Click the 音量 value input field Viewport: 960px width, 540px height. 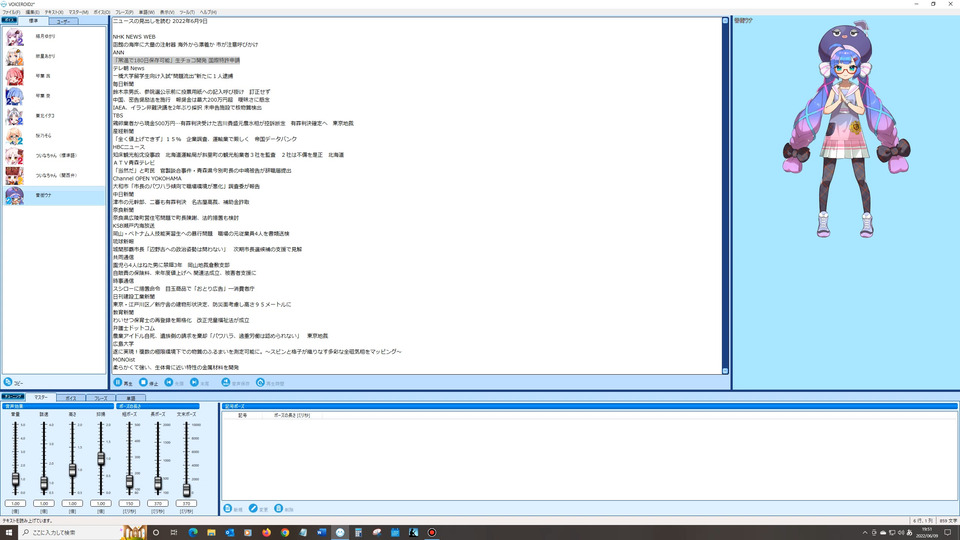click(x=15, y=503)
